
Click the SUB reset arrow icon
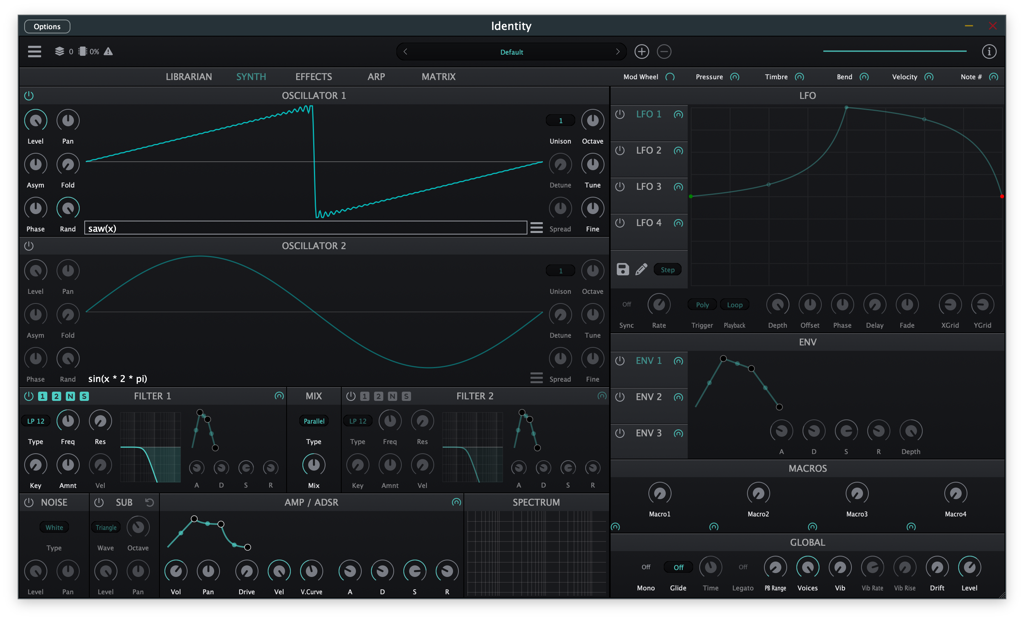[x=150, y=502]
